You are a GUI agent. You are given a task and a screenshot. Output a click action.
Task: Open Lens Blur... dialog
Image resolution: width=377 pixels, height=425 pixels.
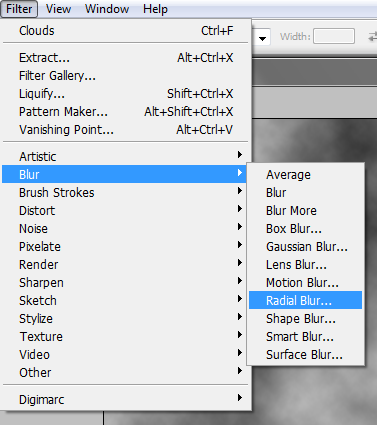(x=305, y=264)
